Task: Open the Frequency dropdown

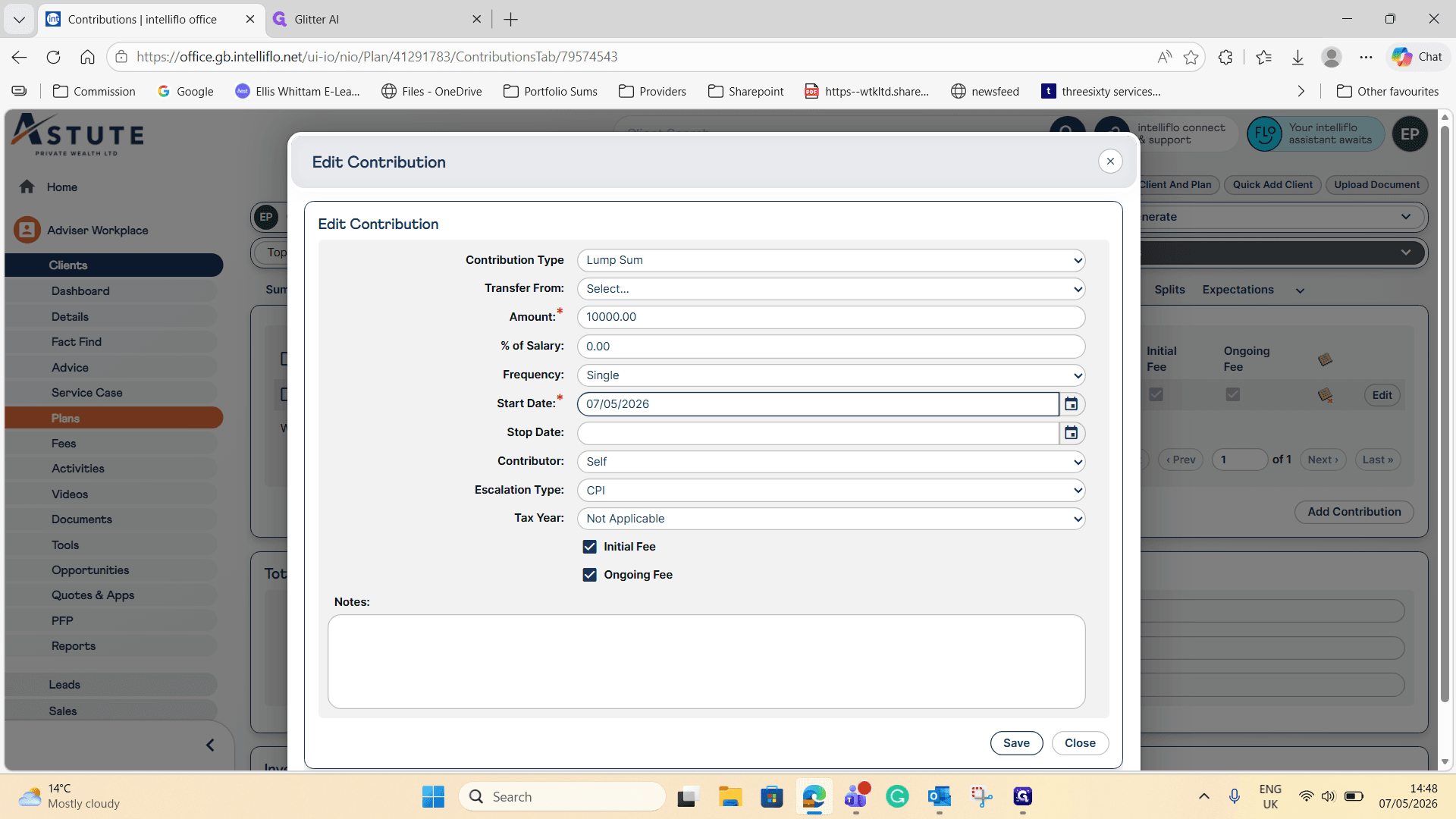Action: [x=831, y=375]
